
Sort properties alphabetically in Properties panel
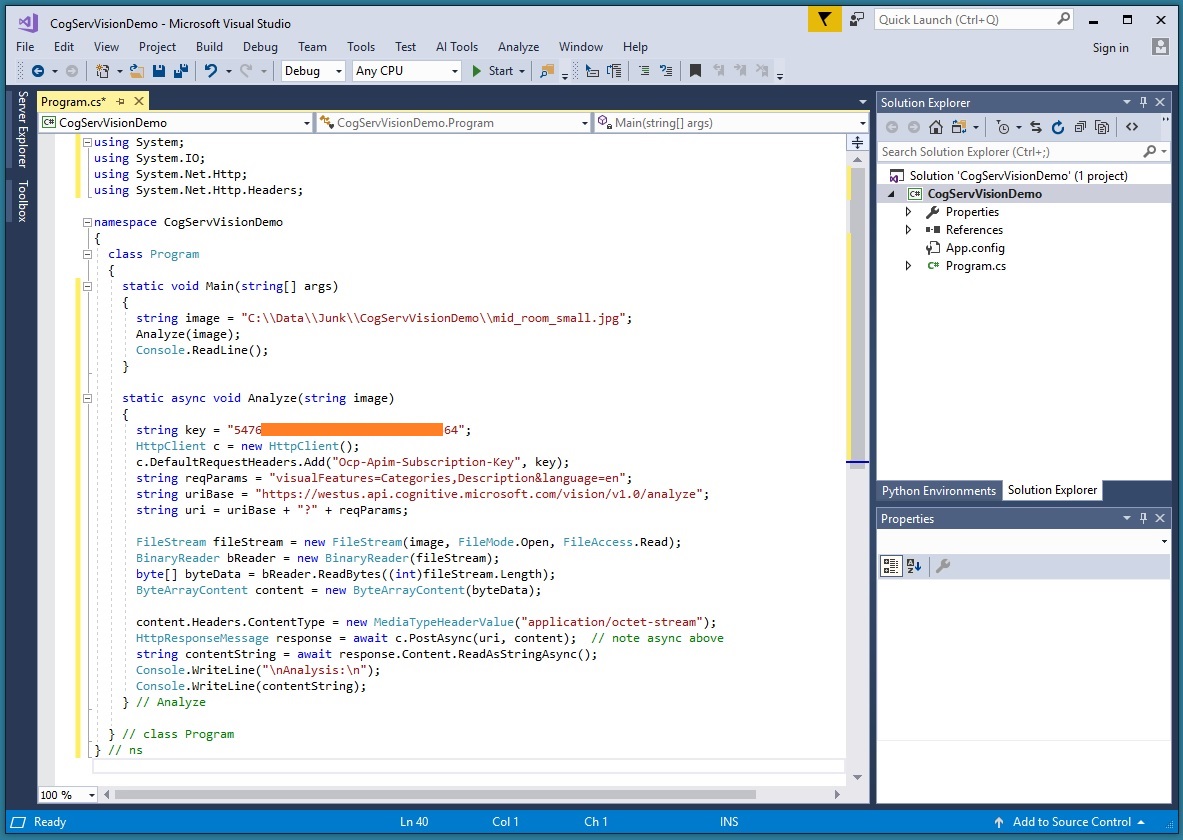(x=914, y=566)
